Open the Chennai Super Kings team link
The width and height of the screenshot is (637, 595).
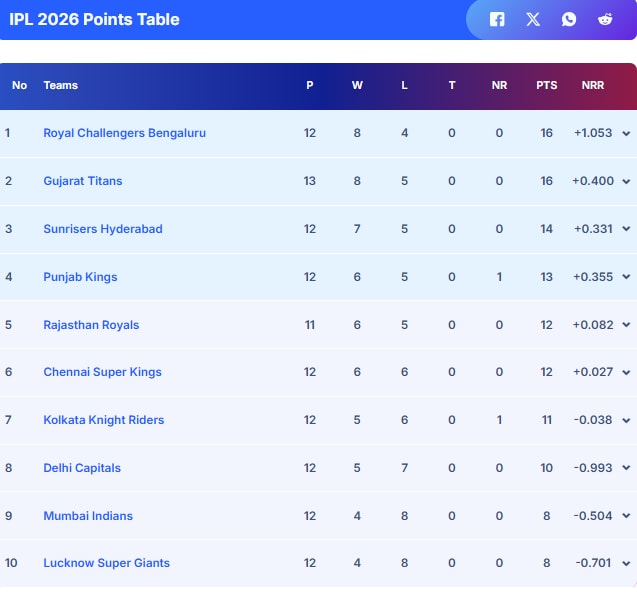102,372
